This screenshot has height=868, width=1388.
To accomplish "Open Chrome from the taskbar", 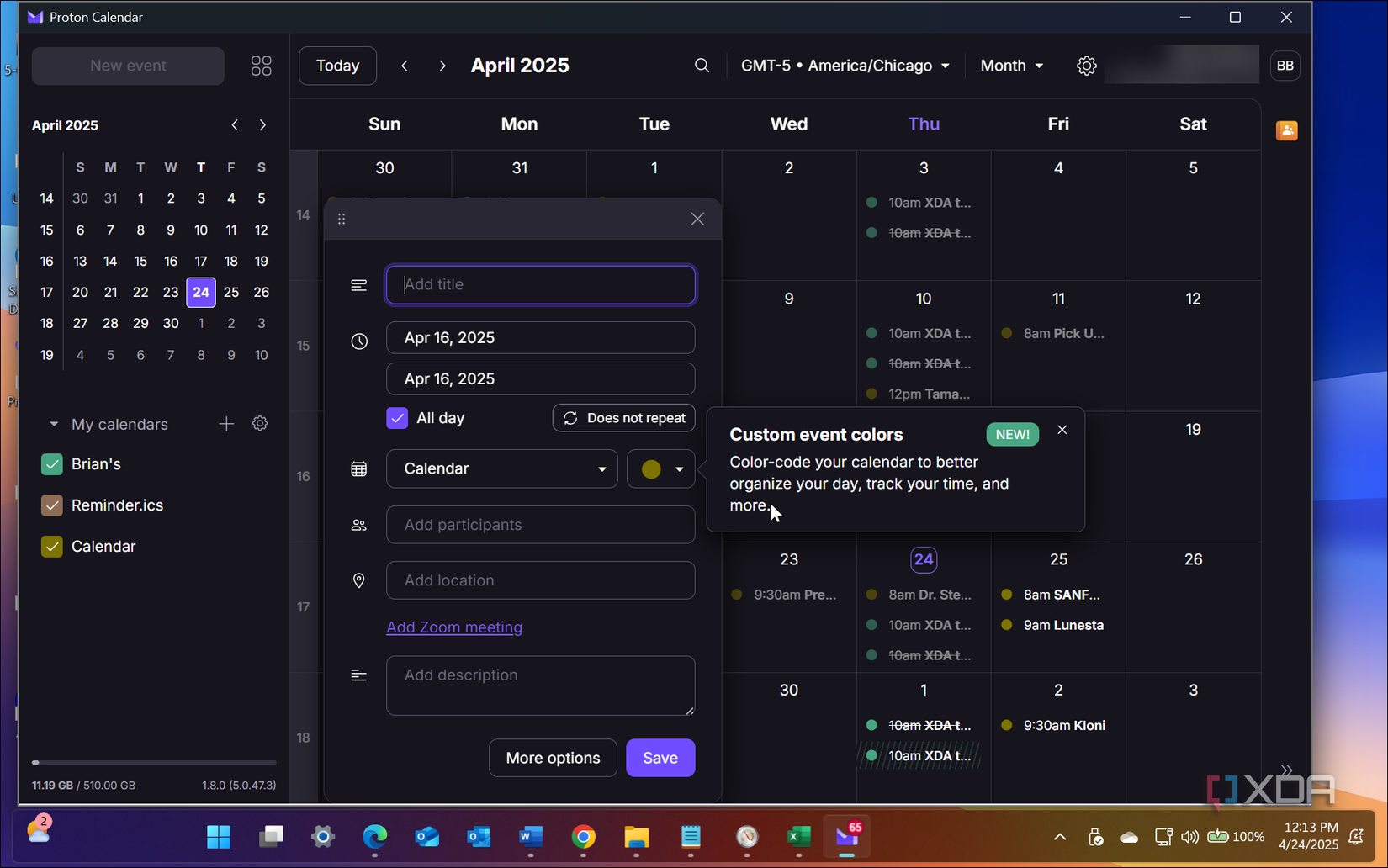I will (x=584, y=837).
